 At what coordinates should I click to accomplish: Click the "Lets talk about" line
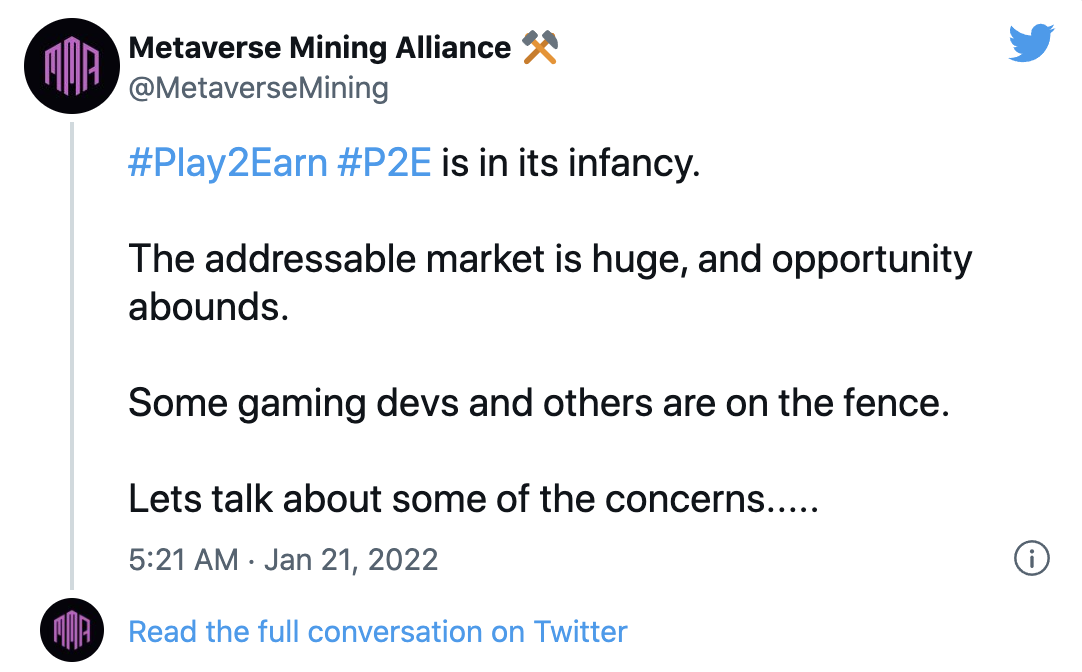coord(473,499)
